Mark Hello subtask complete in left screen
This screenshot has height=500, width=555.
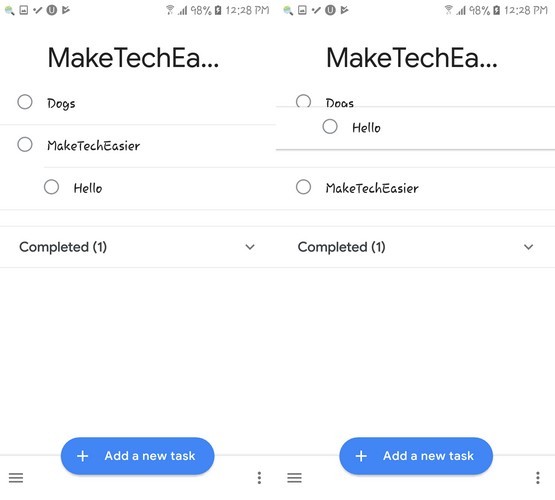click(51, 187)
